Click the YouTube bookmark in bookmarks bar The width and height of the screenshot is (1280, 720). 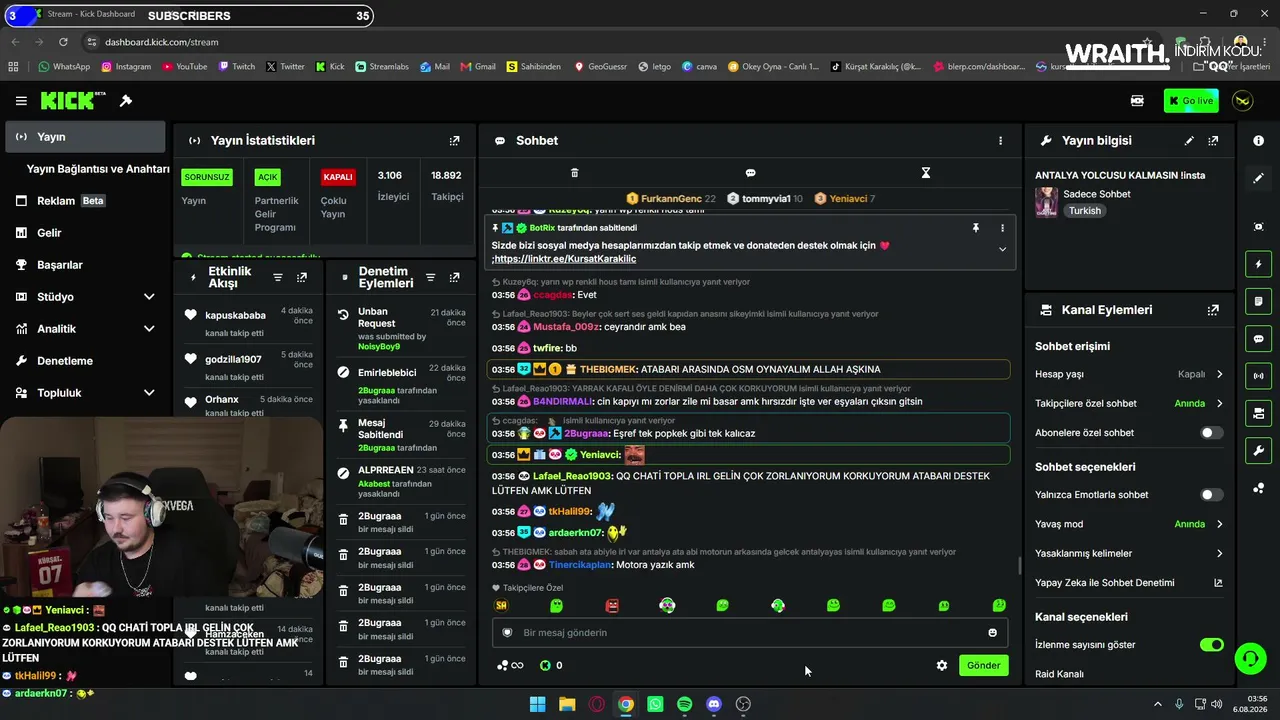184,67
